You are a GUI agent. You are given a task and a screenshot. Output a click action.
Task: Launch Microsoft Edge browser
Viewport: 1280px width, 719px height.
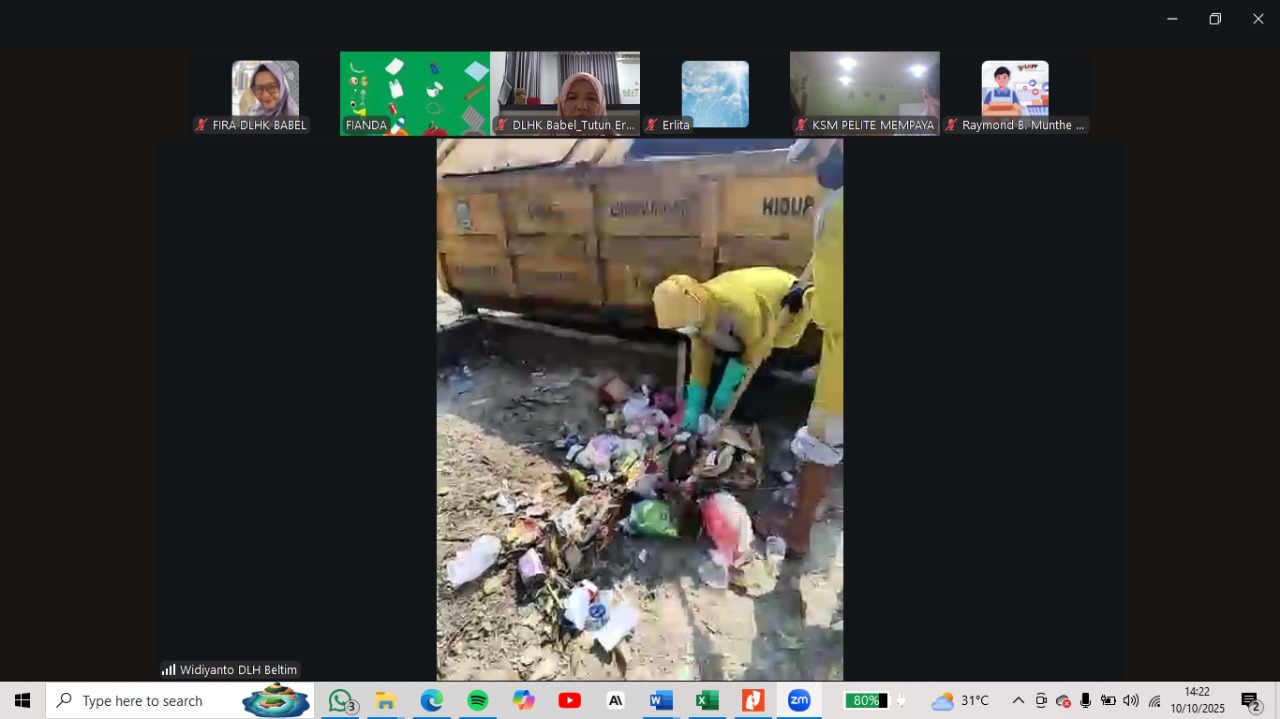[x=432, y=701]
